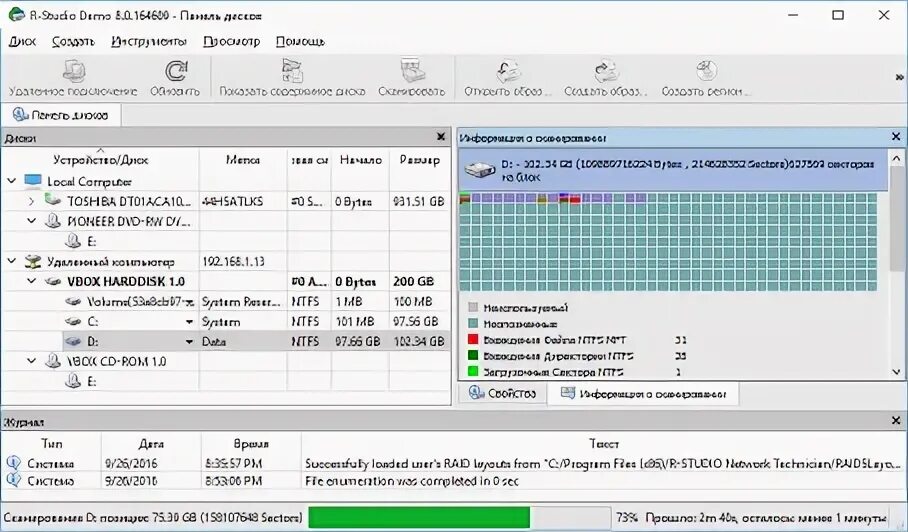908x532 pixels.
Task: Open the Create menu
Action: [73, 42]
